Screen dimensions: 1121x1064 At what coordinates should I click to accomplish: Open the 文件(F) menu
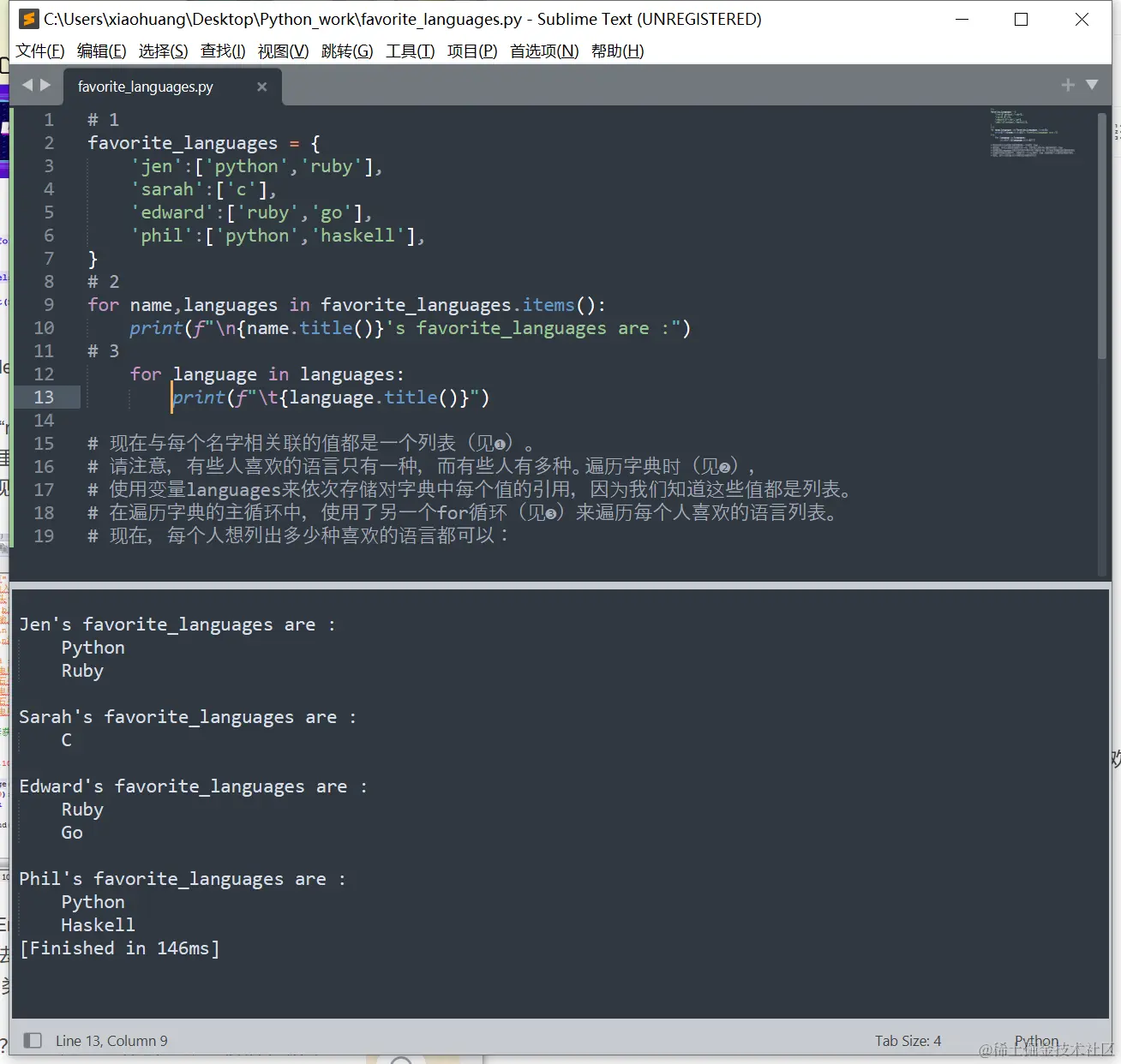39,51
